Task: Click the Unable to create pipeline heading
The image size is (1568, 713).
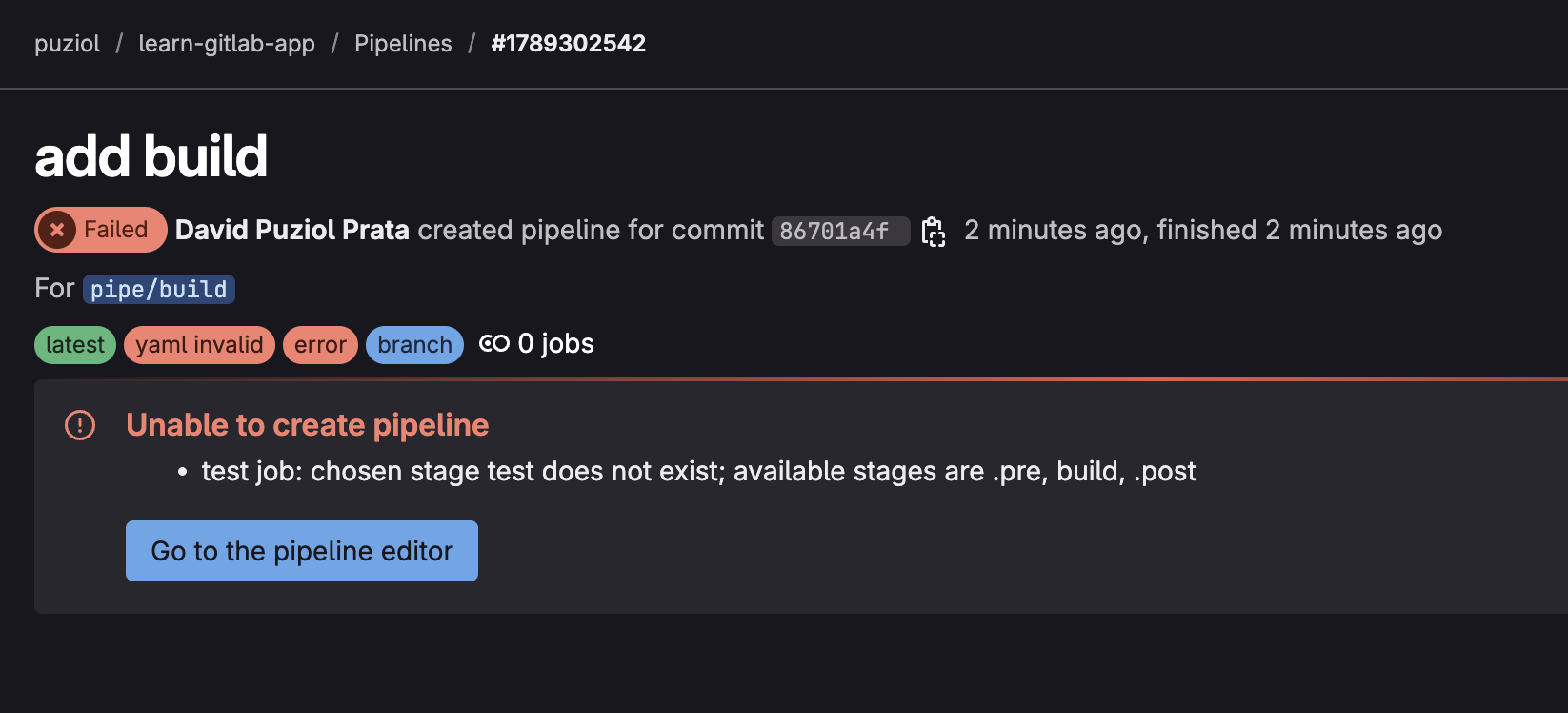Action: (307, 424)
